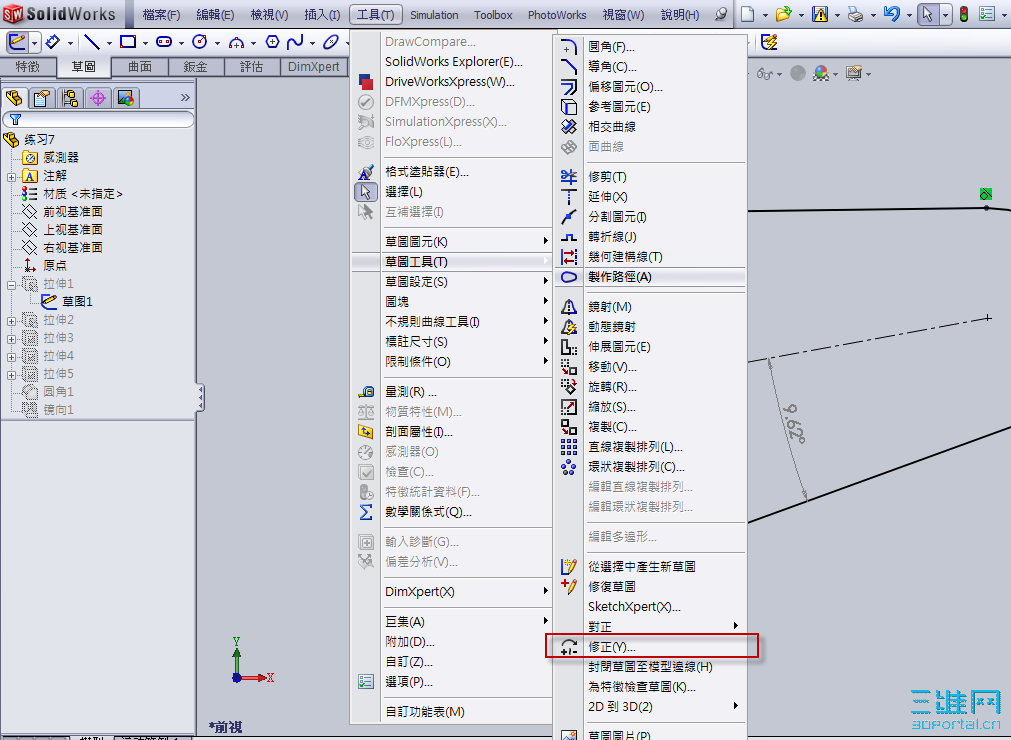Select 材质 <未指定> tree item

pyautogui.click(x=72, y=193)
